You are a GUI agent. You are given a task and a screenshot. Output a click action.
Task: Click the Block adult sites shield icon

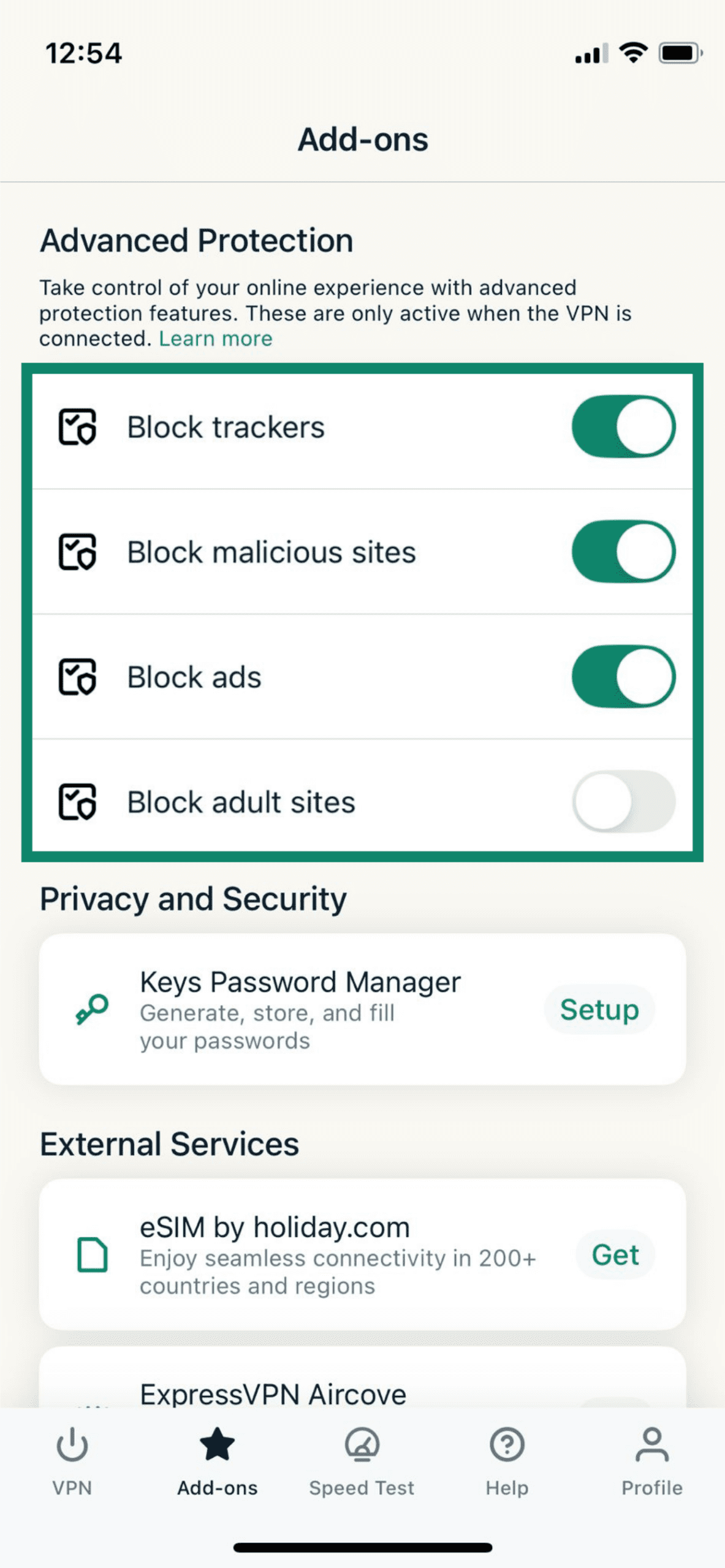pos(76,801)
